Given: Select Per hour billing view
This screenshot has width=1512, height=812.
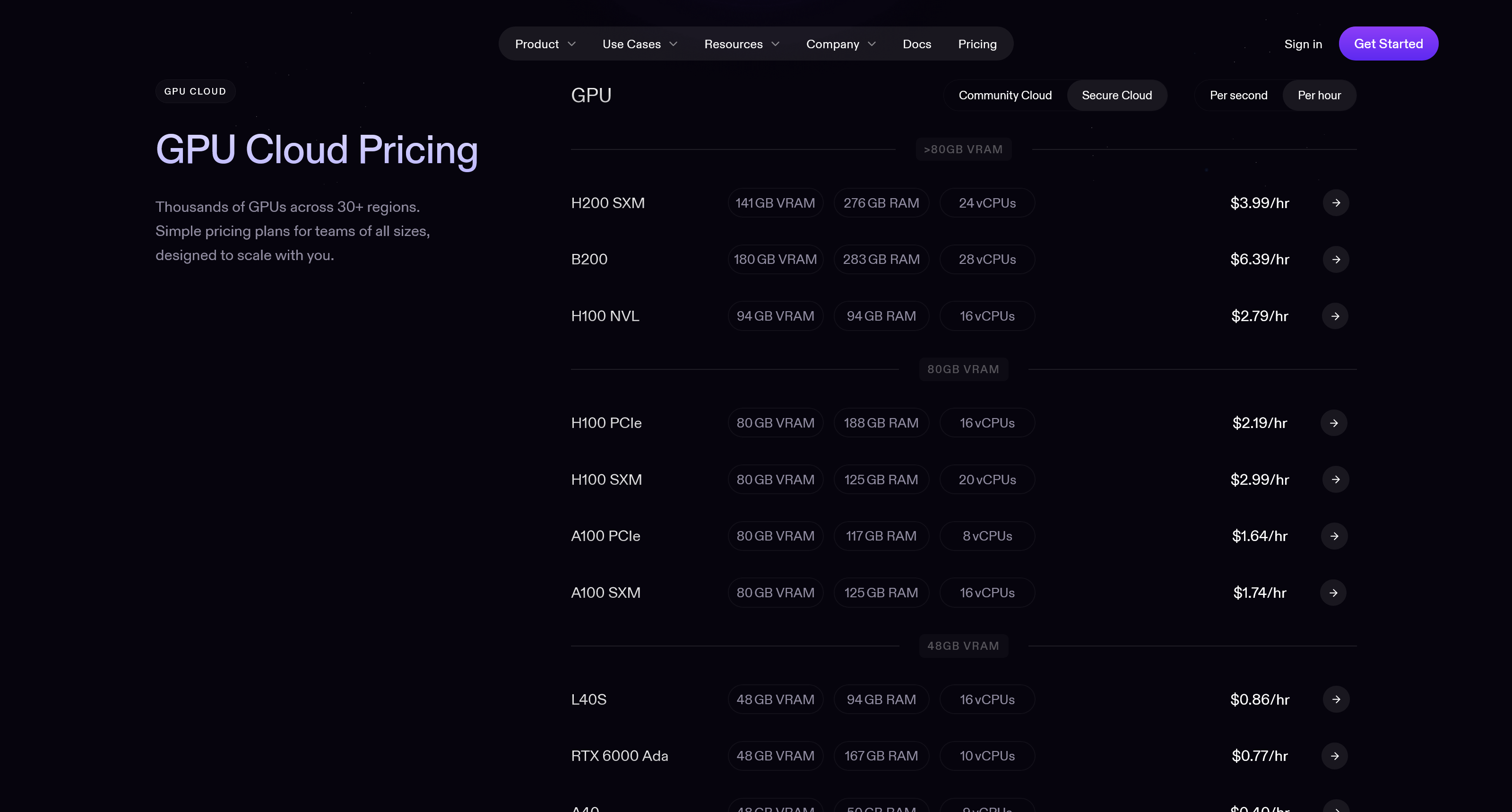Looking at the screenshot, I should click(x=1319, y=95).
